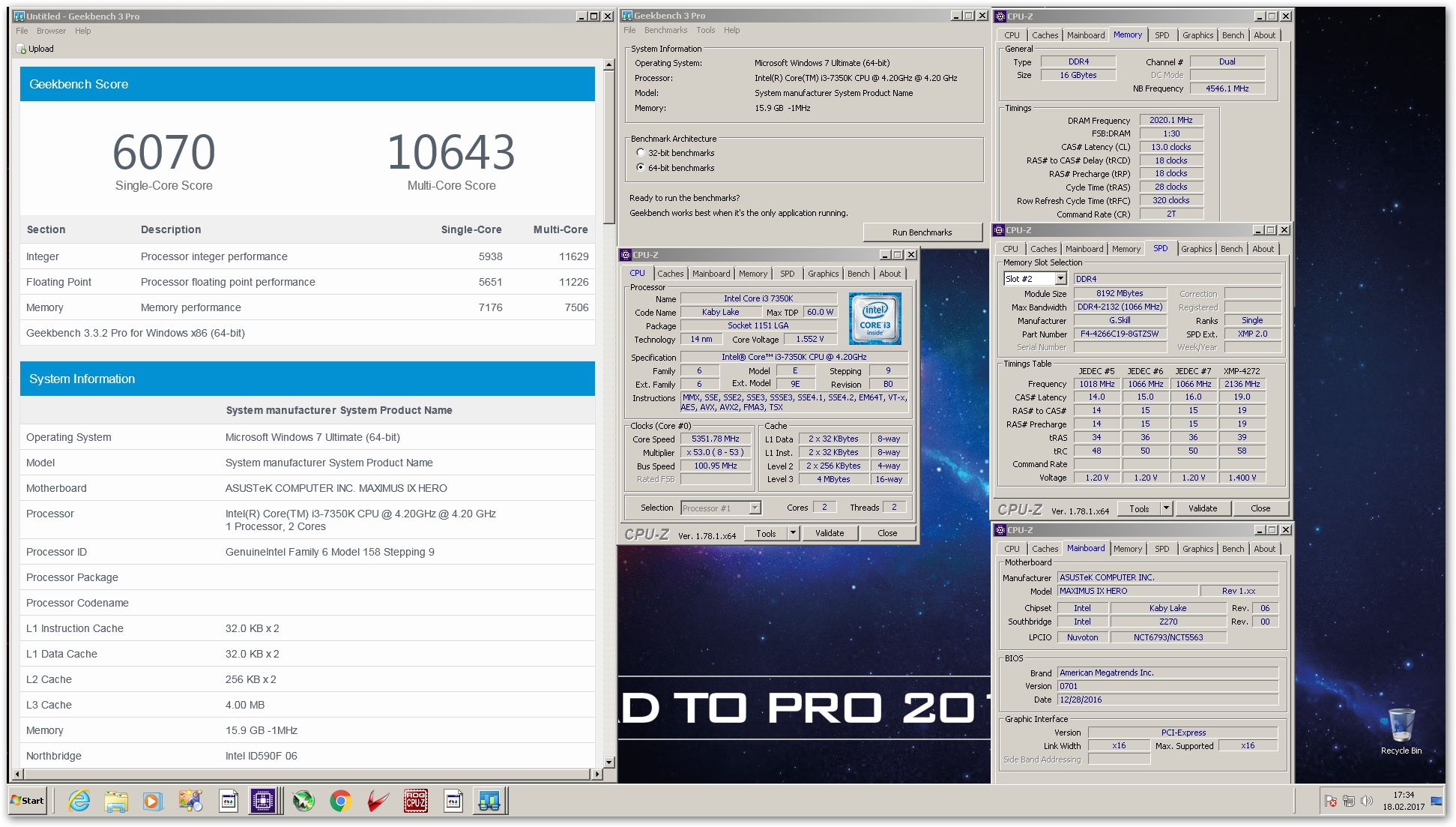Open the SPD tab in CPU-Z Memory window
This screenshot has height=827, width=1456.
[1162, 35]
